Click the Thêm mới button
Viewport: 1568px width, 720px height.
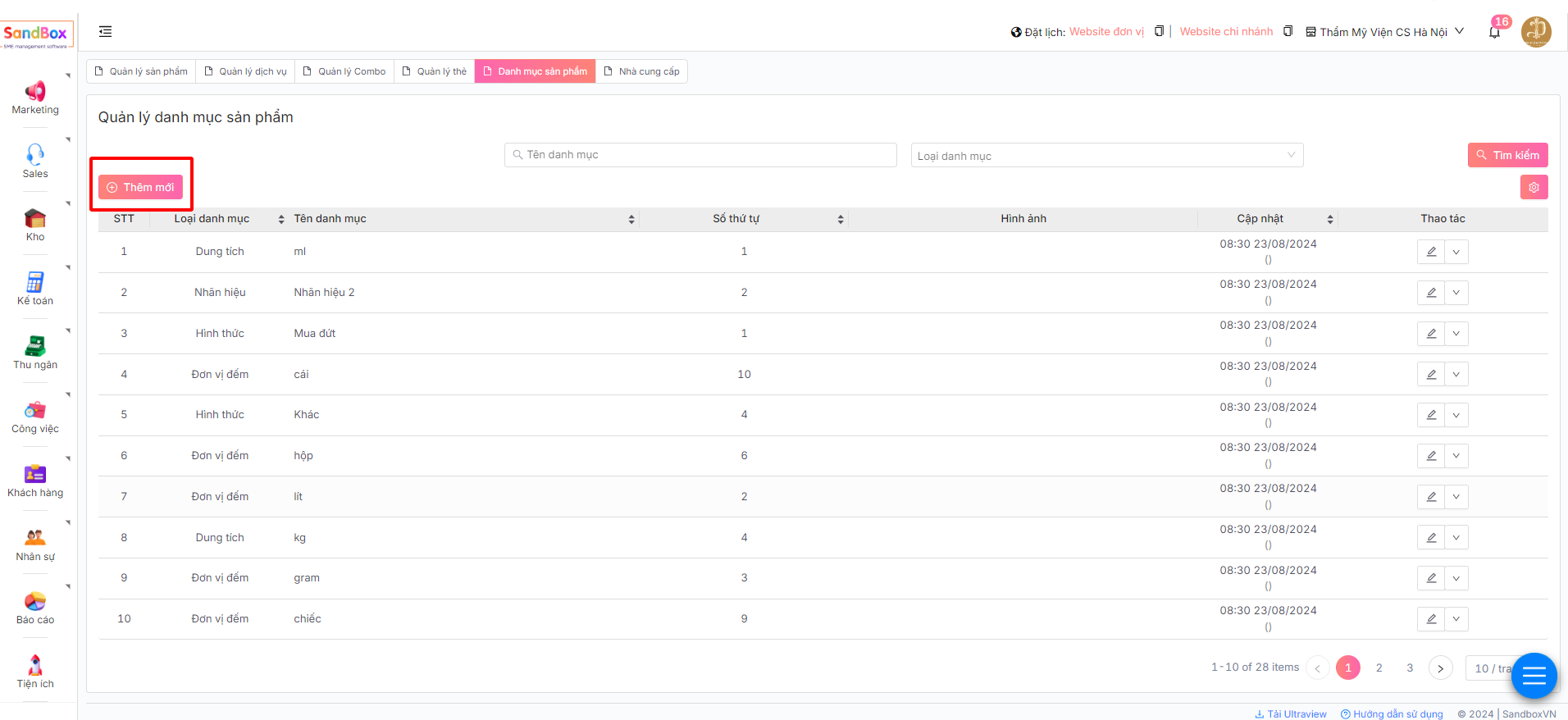tap(141, 187)
